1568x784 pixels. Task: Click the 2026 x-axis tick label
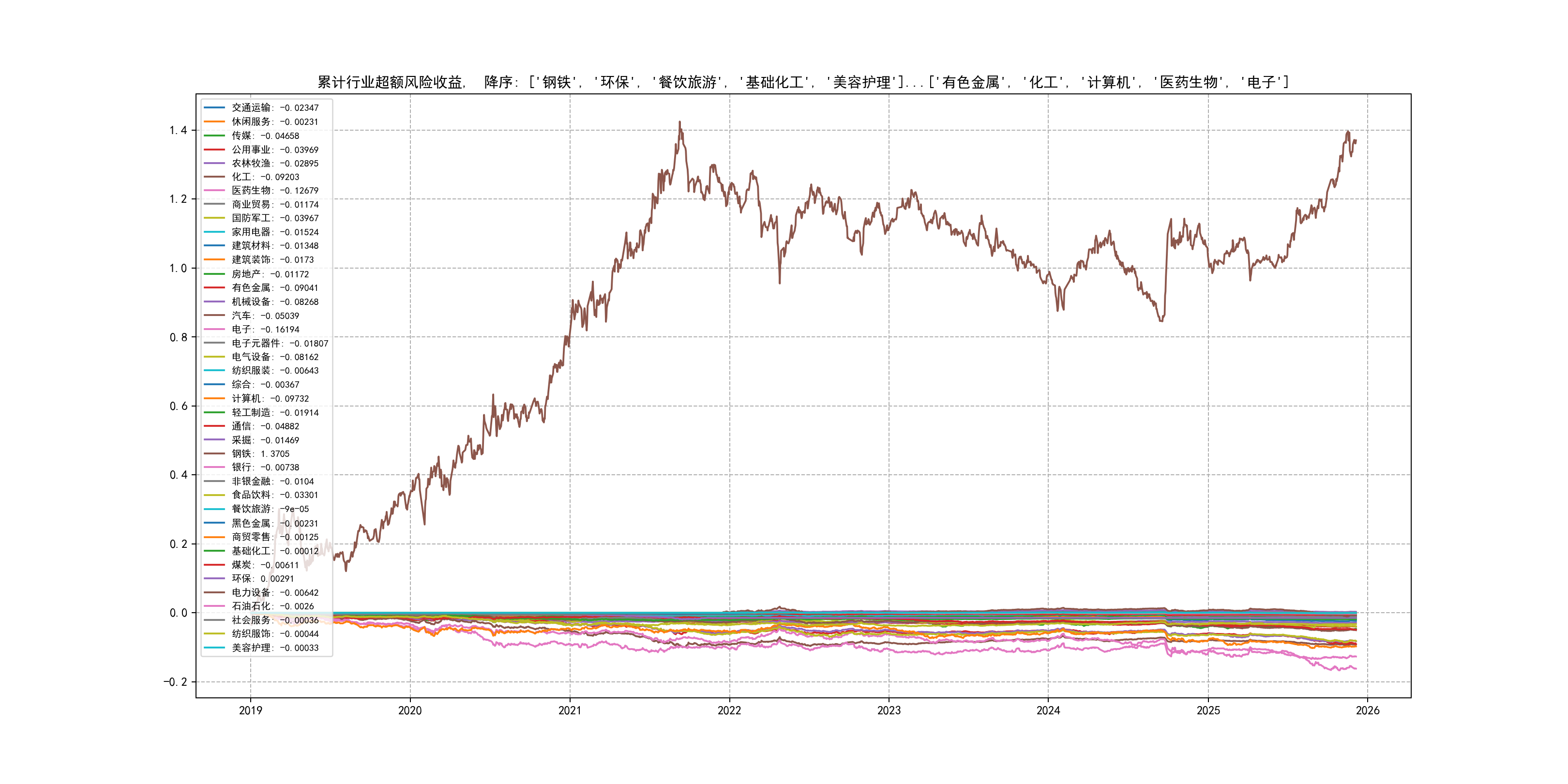point(1367,710)
